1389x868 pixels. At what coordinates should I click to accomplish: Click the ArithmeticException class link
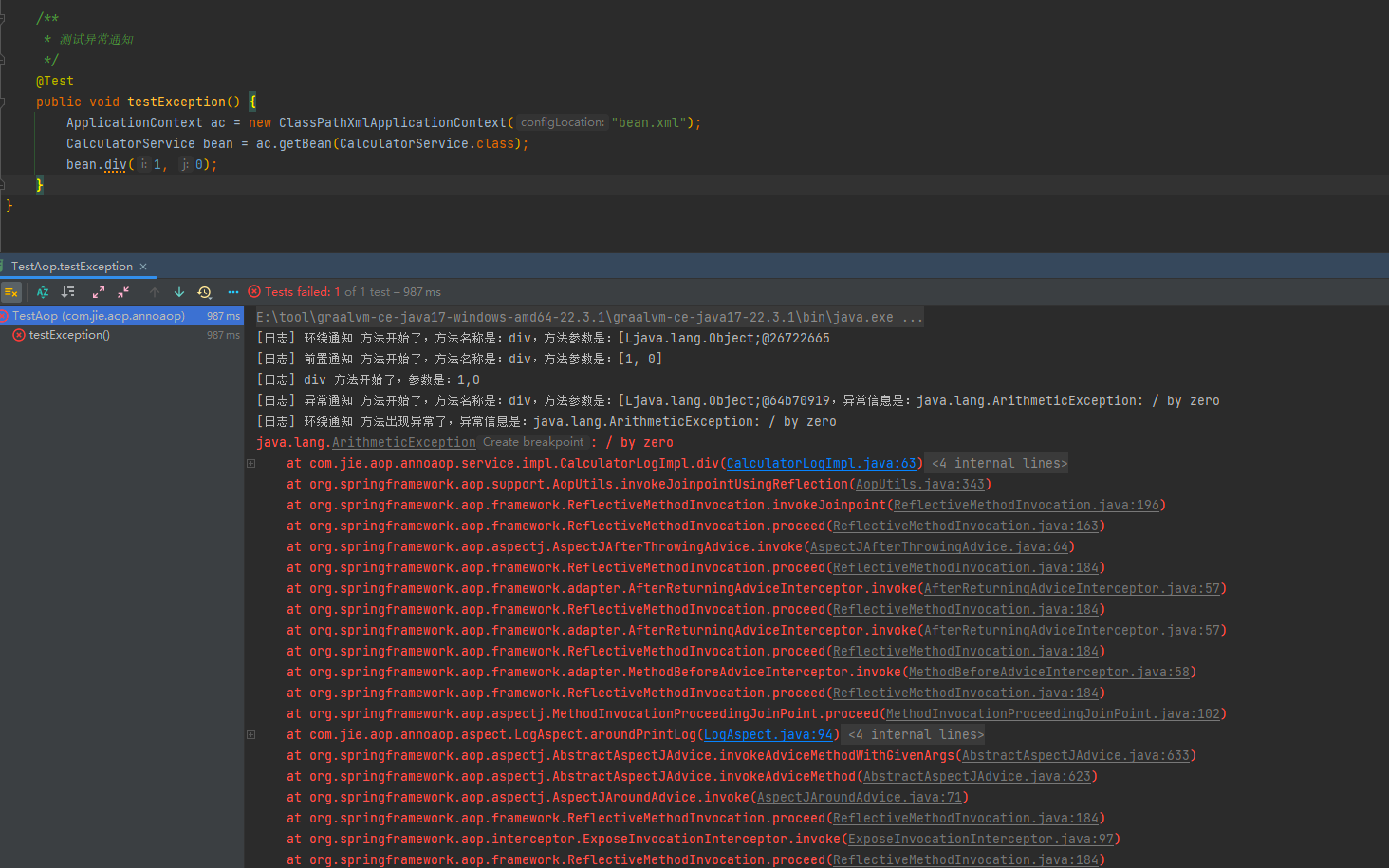pyautogui.click(x=404, y=443)
